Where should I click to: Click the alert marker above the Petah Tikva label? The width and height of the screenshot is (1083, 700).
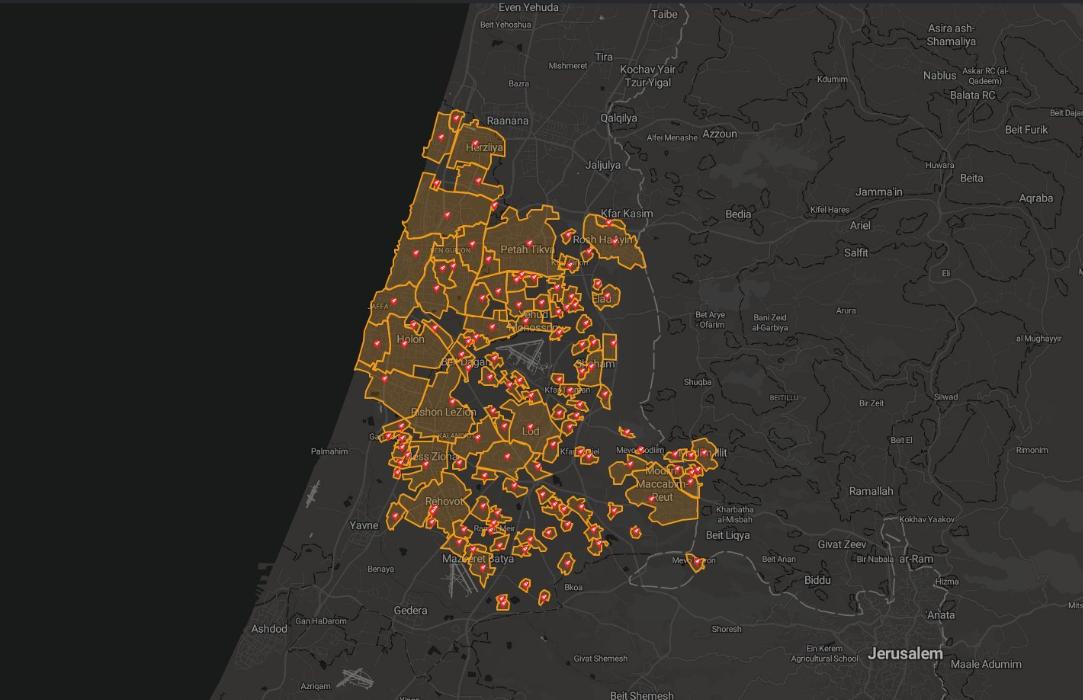coord(530,243)
